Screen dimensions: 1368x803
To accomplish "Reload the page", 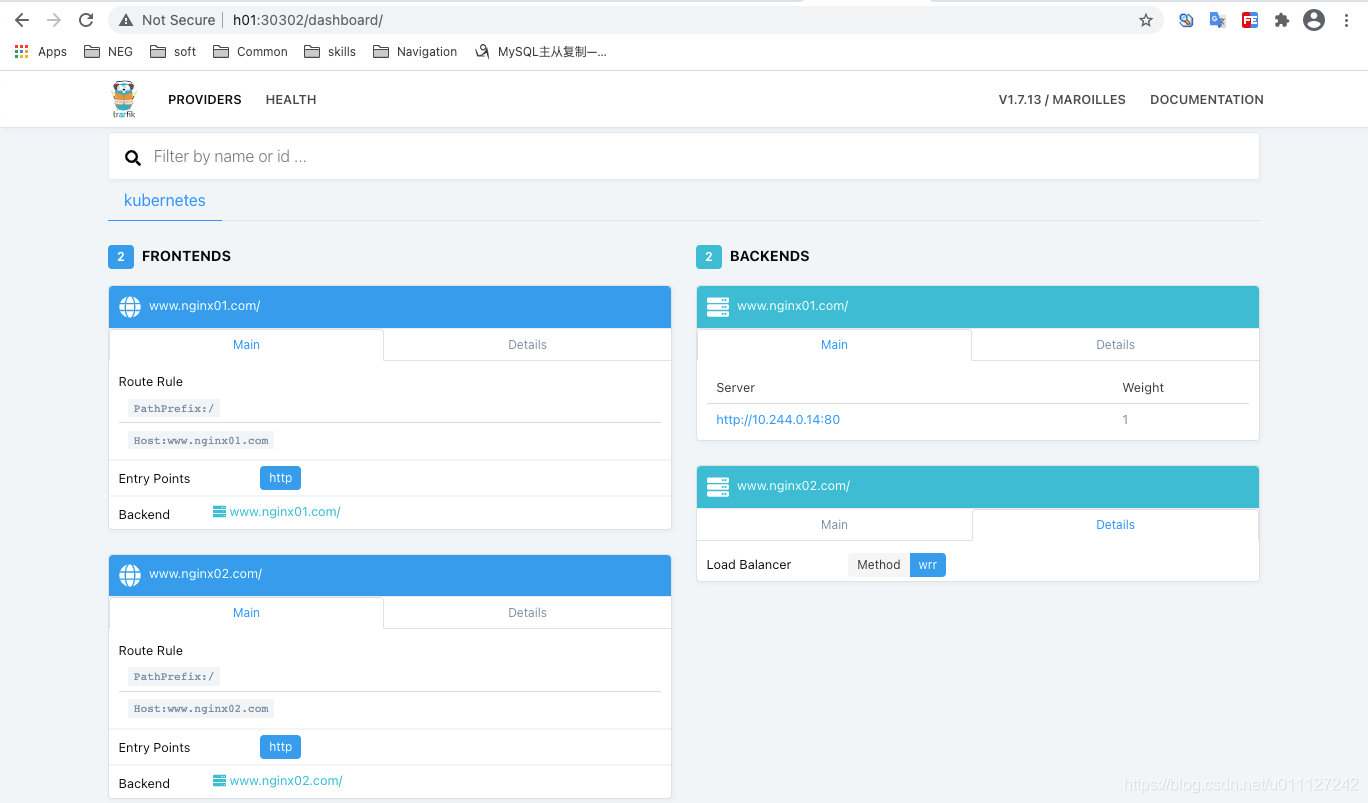I will click(86, 20).
